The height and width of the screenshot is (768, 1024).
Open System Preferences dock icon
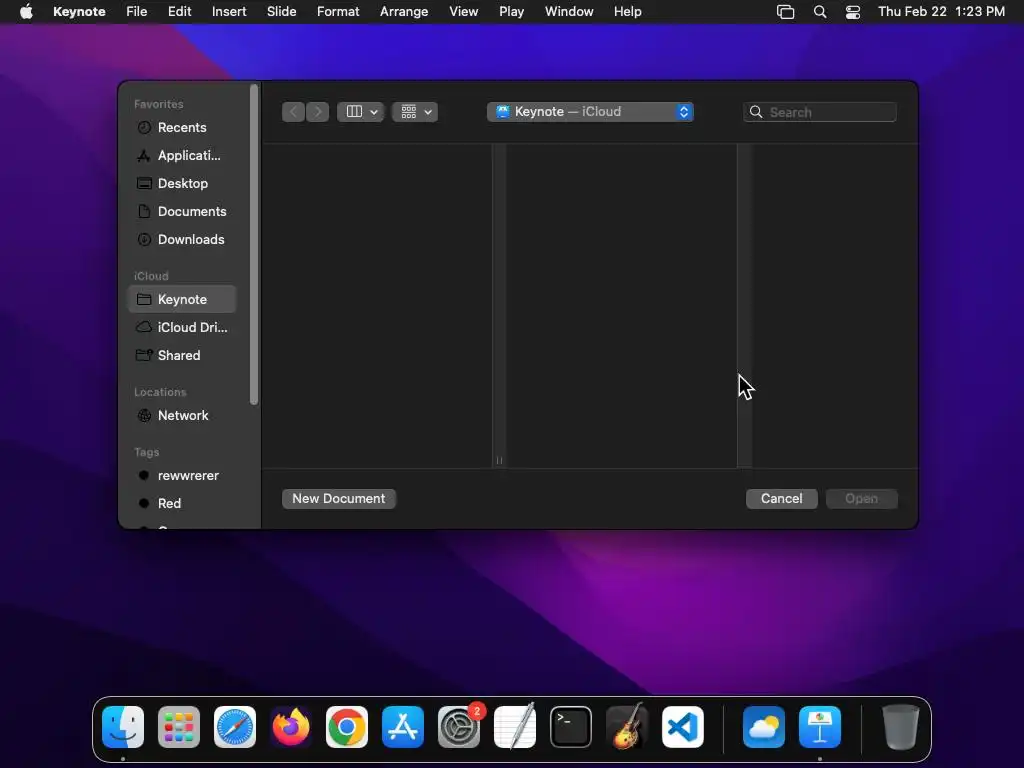click(459, 727)
